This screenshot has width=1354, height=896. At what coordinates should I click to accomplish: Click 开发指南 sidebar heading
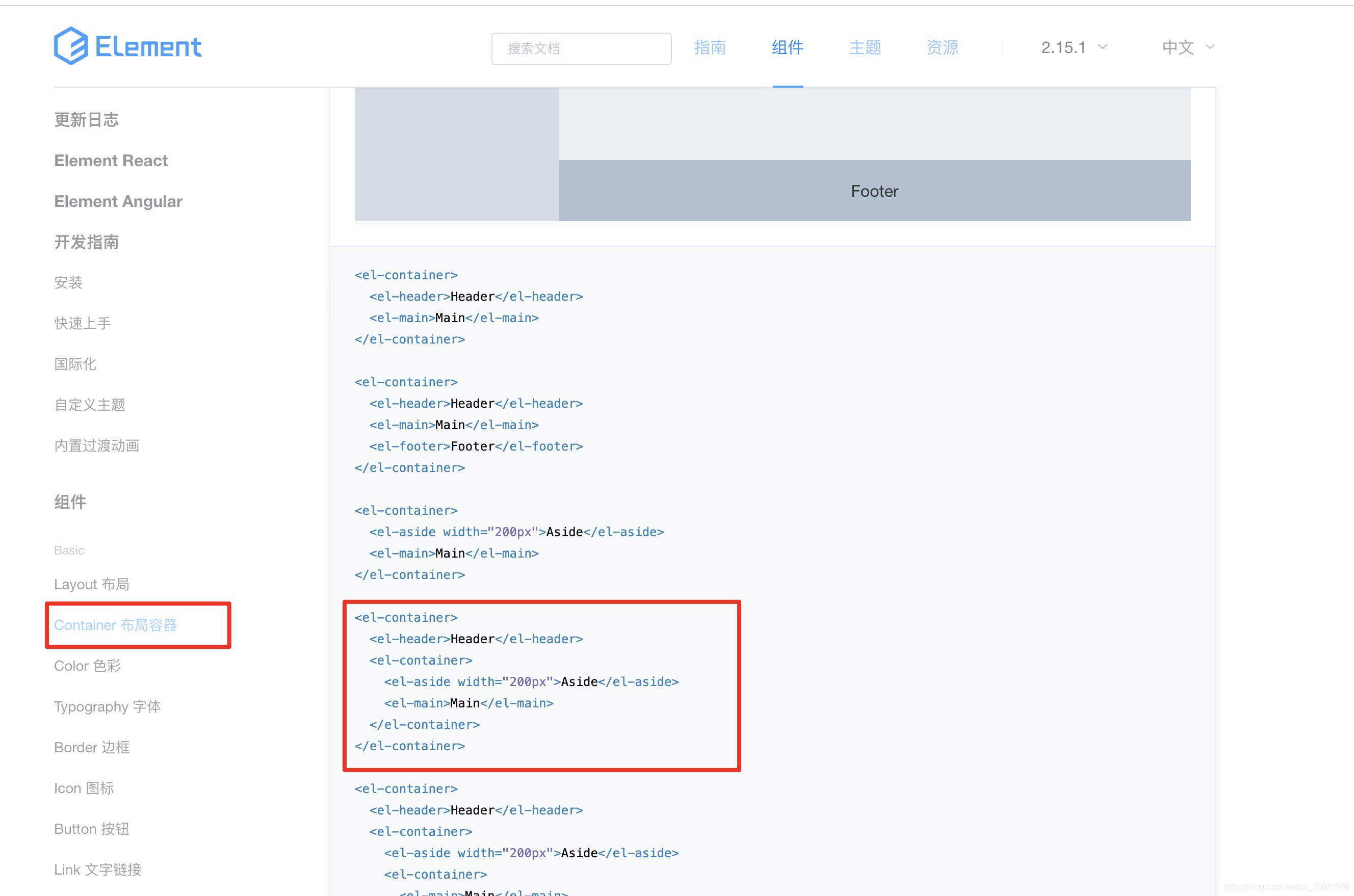[x=86, y=242]
